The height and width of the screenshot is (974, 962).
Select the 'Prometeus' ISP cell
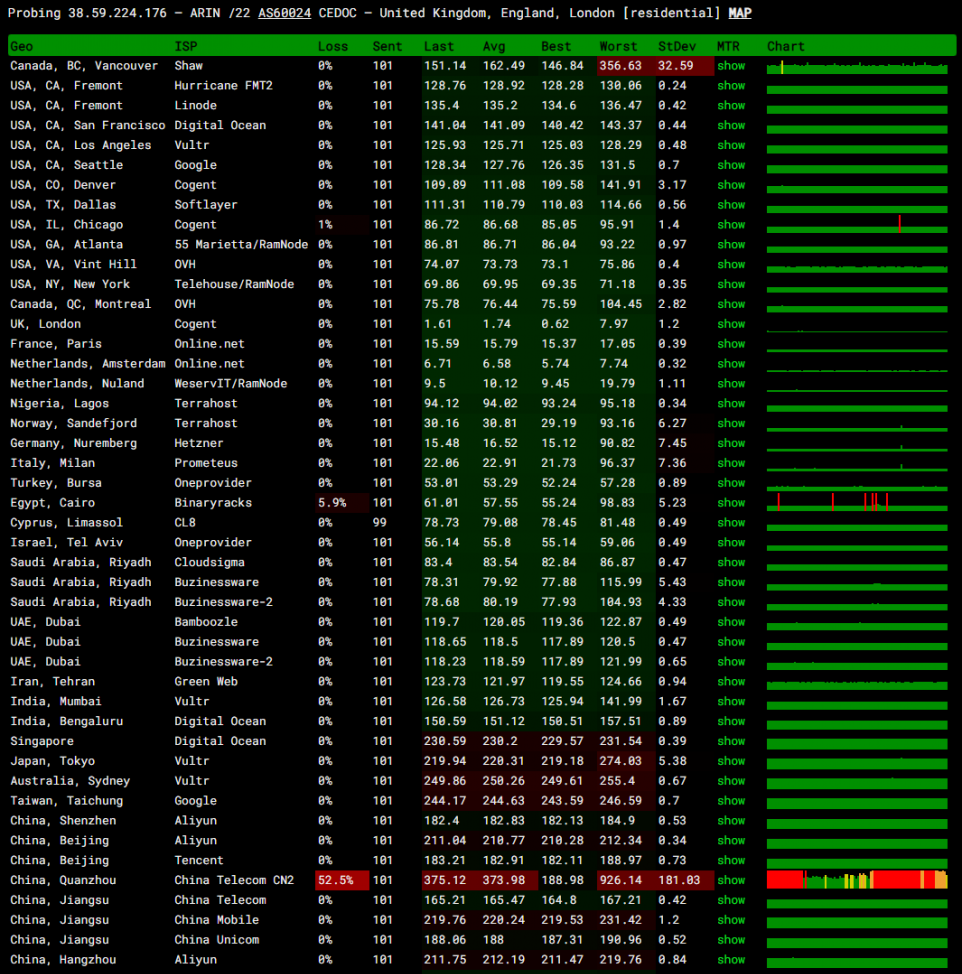[206, 463]
